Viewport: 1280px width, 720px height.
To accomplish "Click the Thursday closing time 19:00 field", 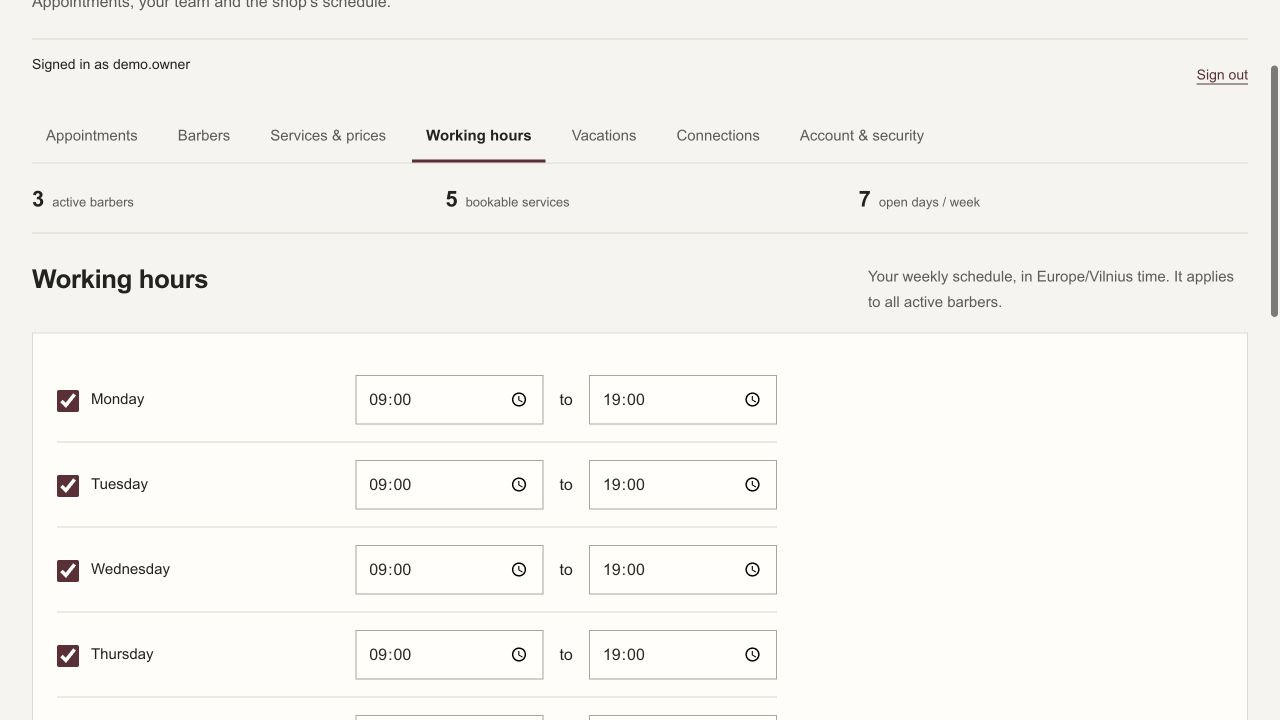I will (x=683, y=655).
